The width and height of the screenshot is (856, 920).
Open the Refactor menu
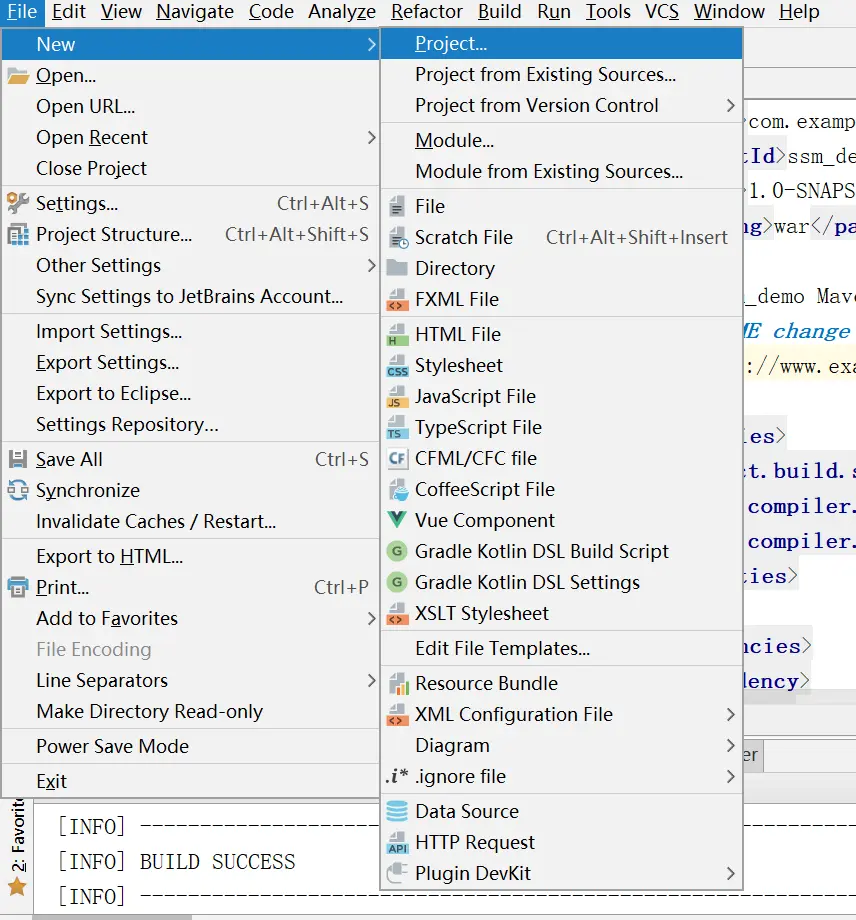(427, 12)
